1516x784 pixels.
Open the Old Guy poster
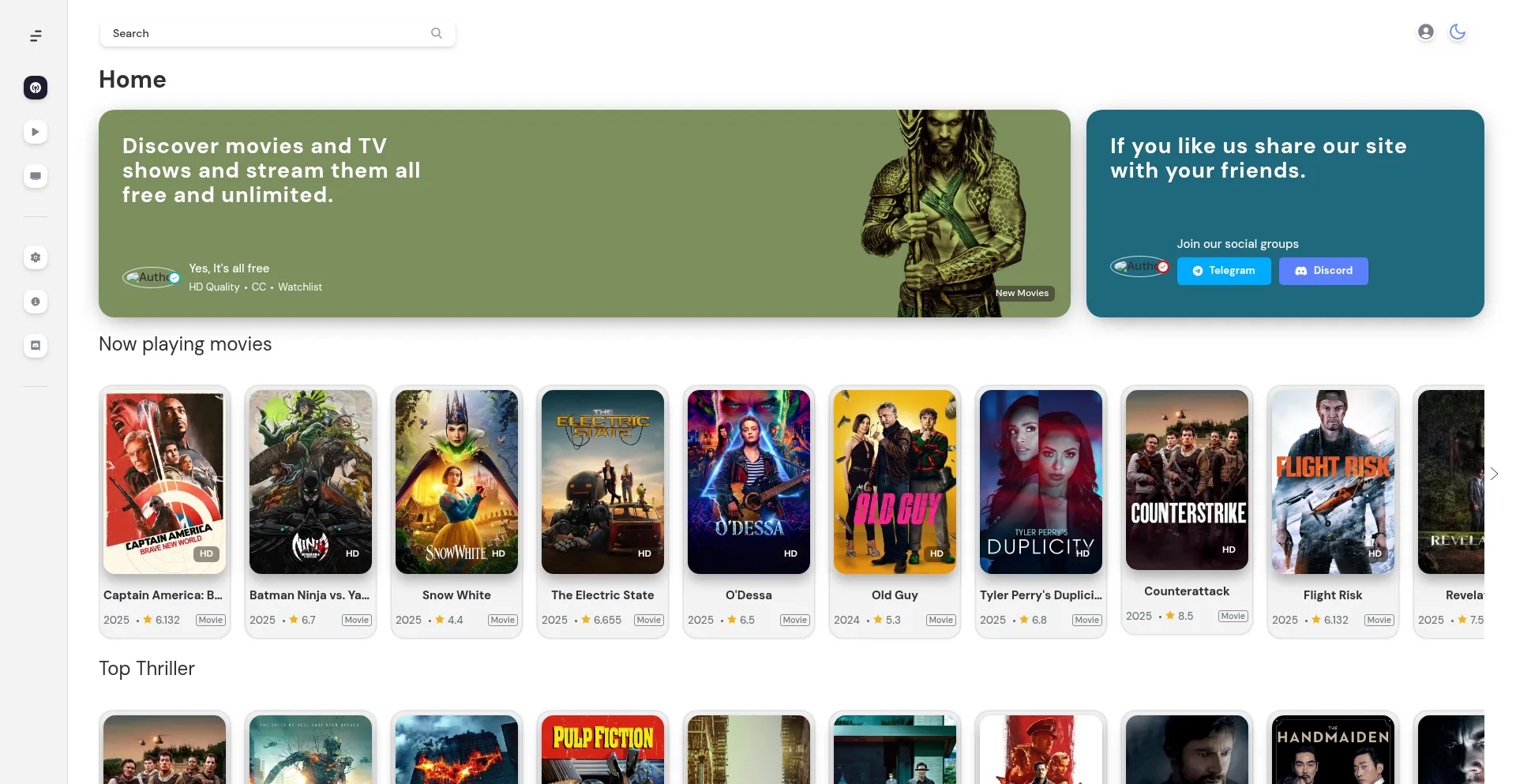[x=895, y=482]
